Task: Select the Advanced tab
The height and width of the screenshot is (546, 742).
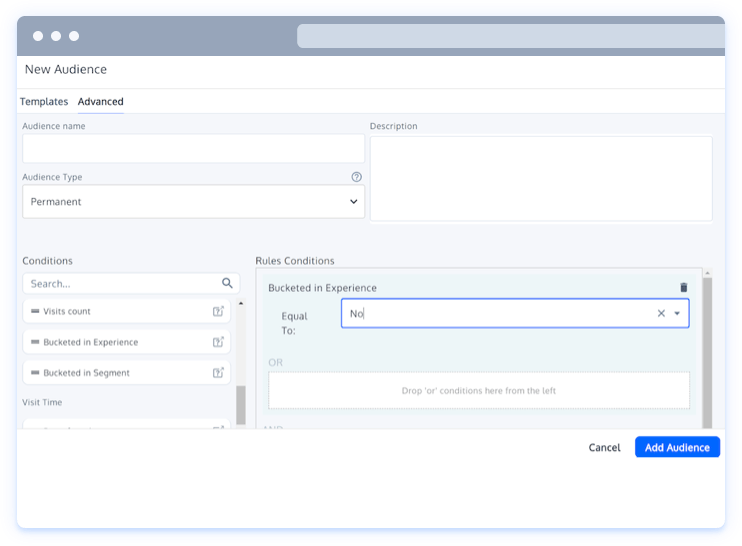Action: (x=100, y=102)
